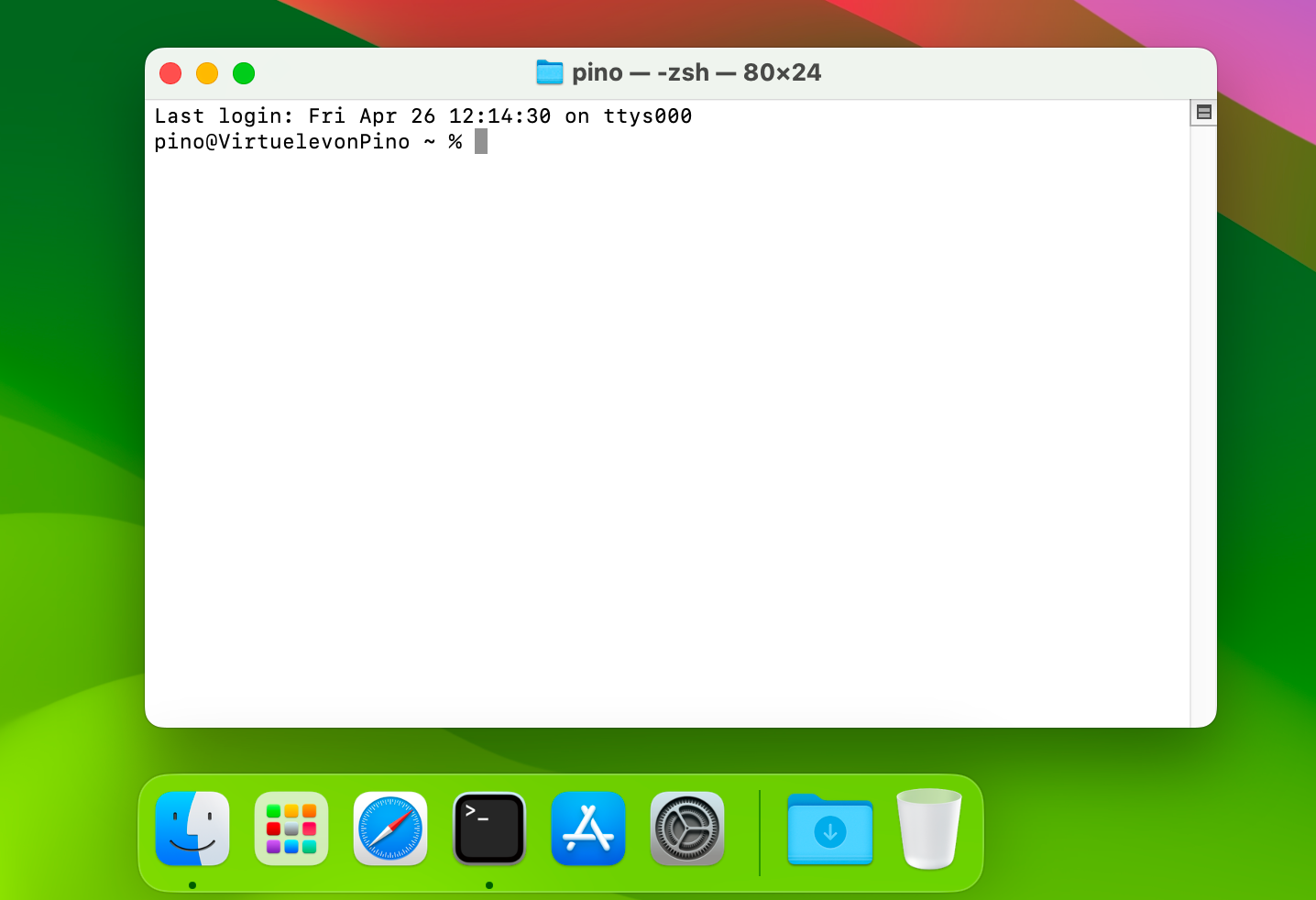1316x900 pixels.
Task: Click the Terminal icon in the Dock
Action: coord(489,829)
